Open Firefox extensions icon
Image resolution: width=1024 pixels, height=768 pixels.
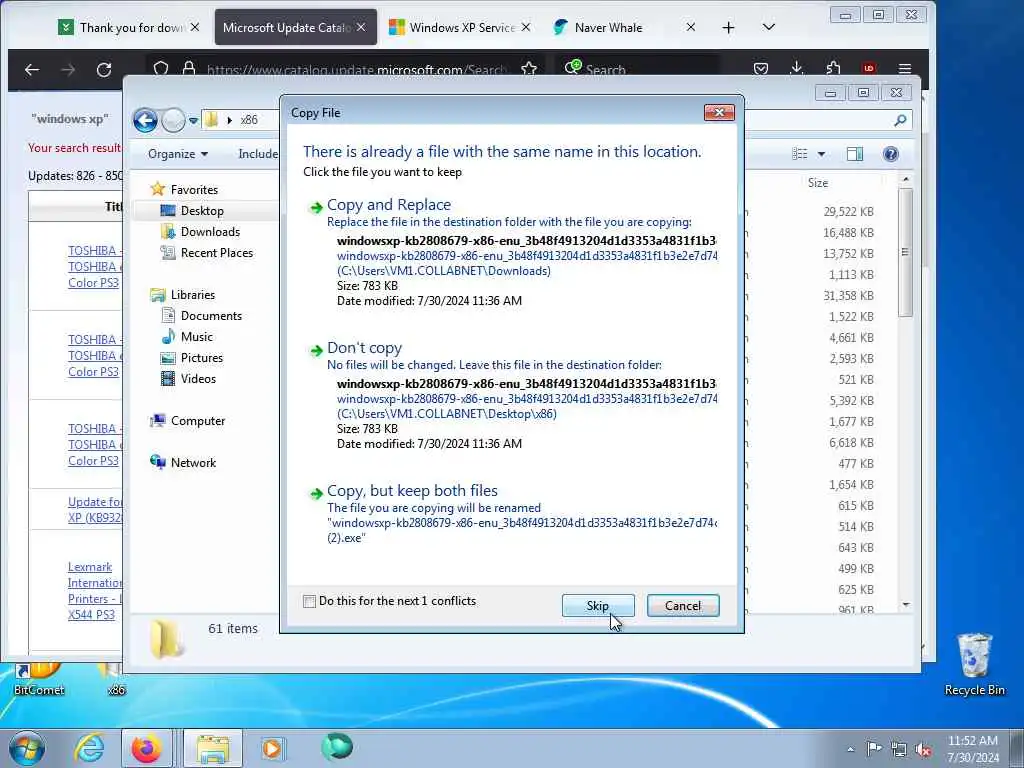tap(833, 69)
